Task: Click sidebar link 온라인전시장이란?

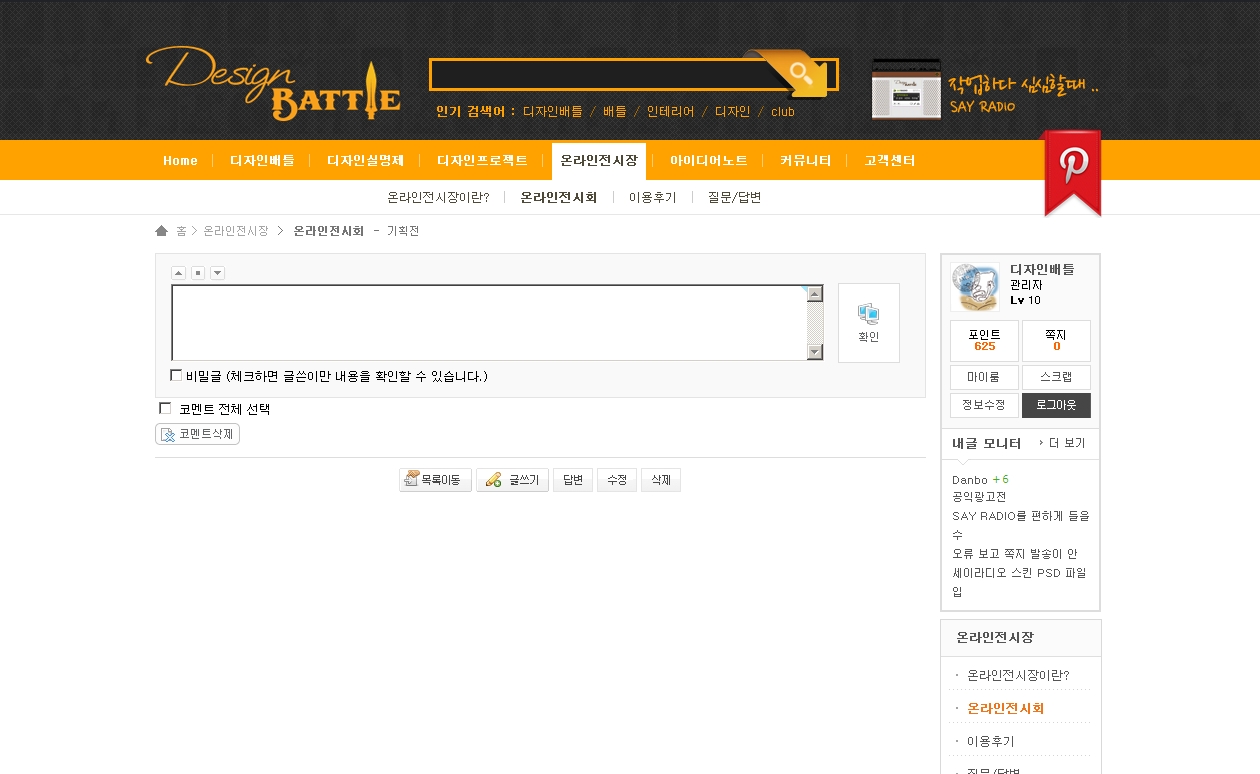Action: coord(1018,675)
